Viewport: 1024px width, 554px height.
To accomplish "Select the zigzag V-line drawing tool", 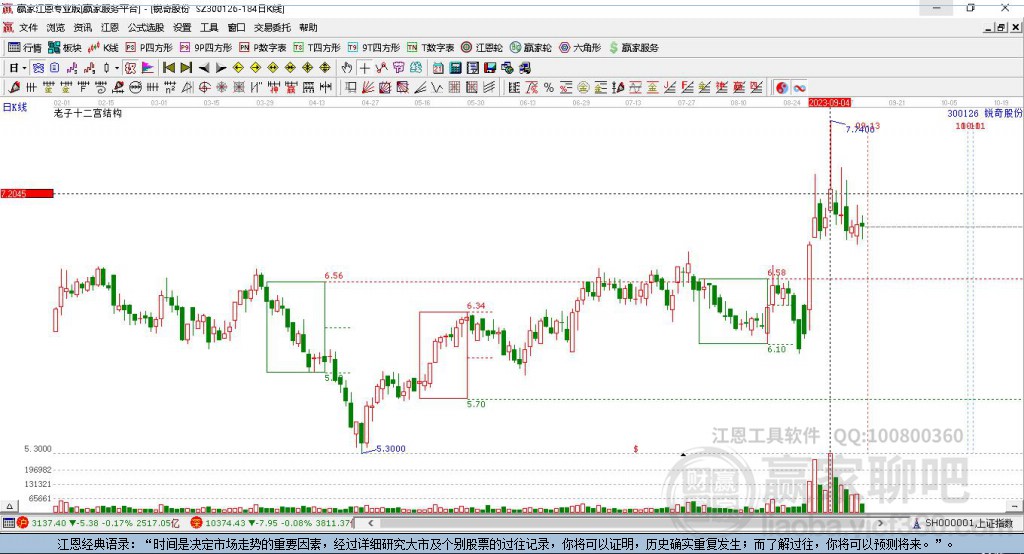I will 437,87.
